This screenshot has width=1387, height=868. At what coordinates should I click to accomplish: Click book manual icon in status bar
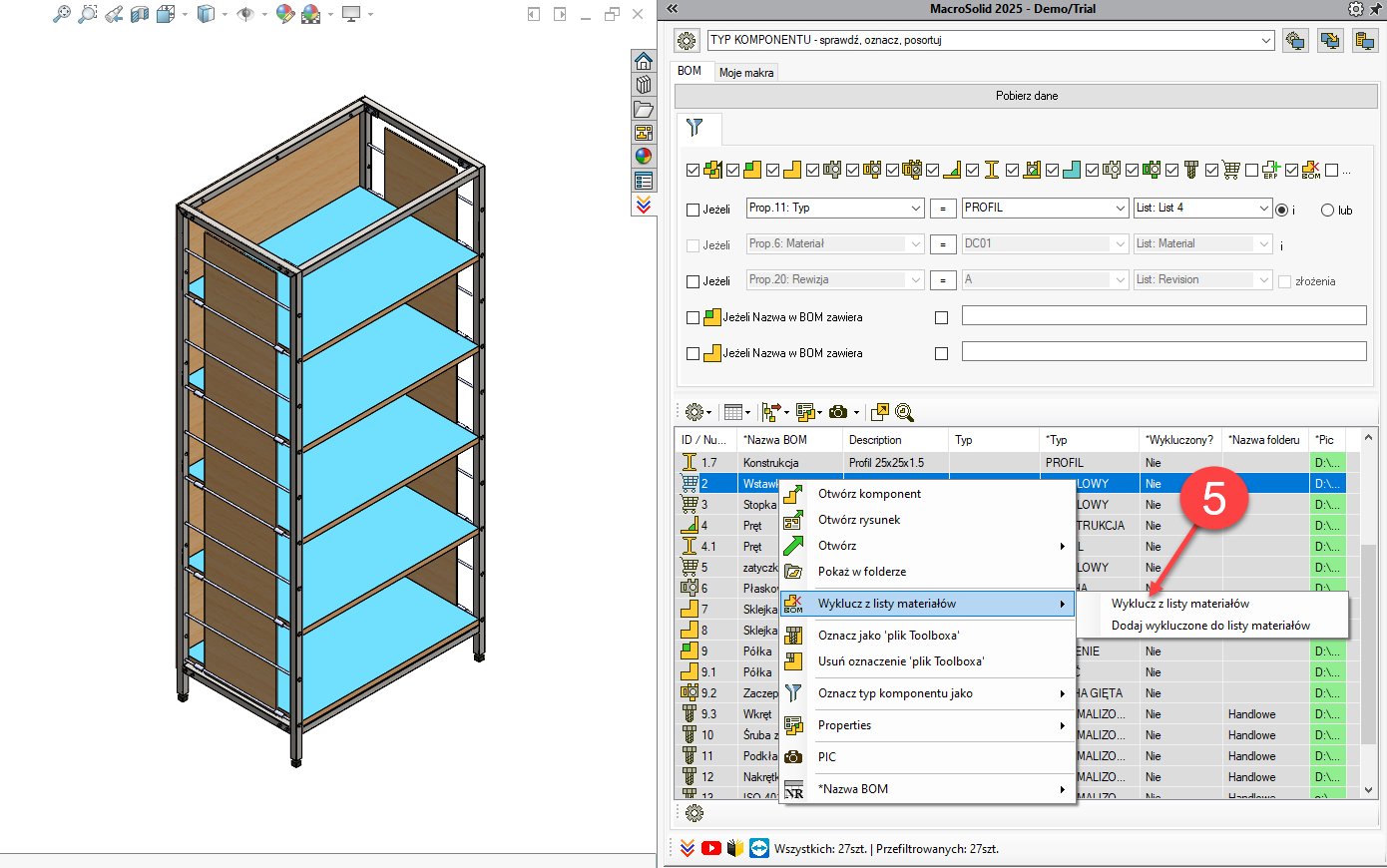click(735, 848)
